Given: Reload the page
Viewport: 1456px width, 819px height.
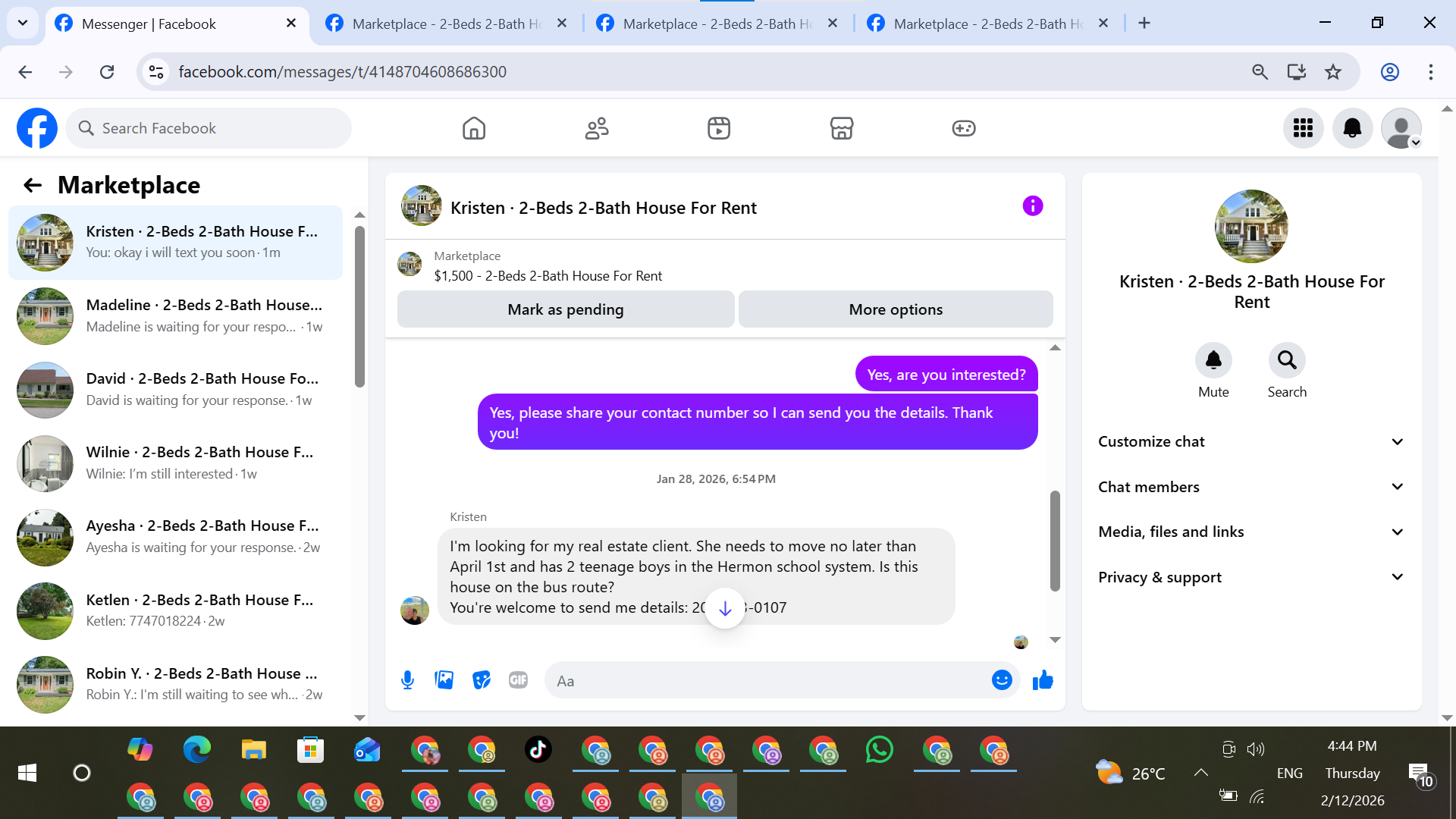Looking at the screenshot, I should click(107, 72).
